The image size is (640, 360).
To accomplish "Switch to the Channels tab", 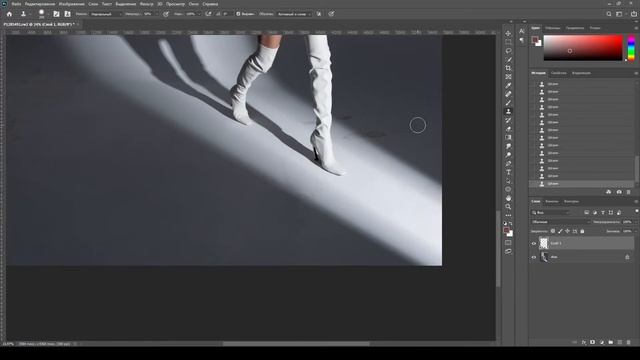I will tap(552, 201).
